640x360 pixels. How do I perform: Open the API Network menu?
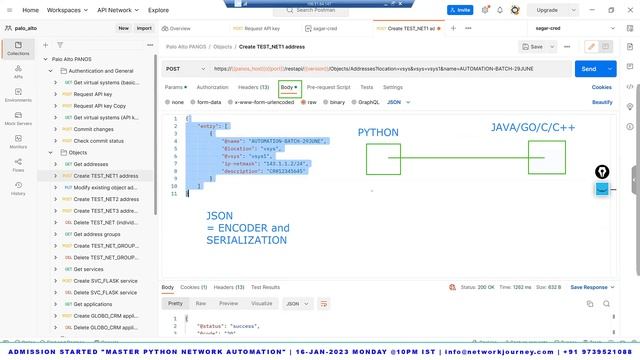click(x=118, y=10)
